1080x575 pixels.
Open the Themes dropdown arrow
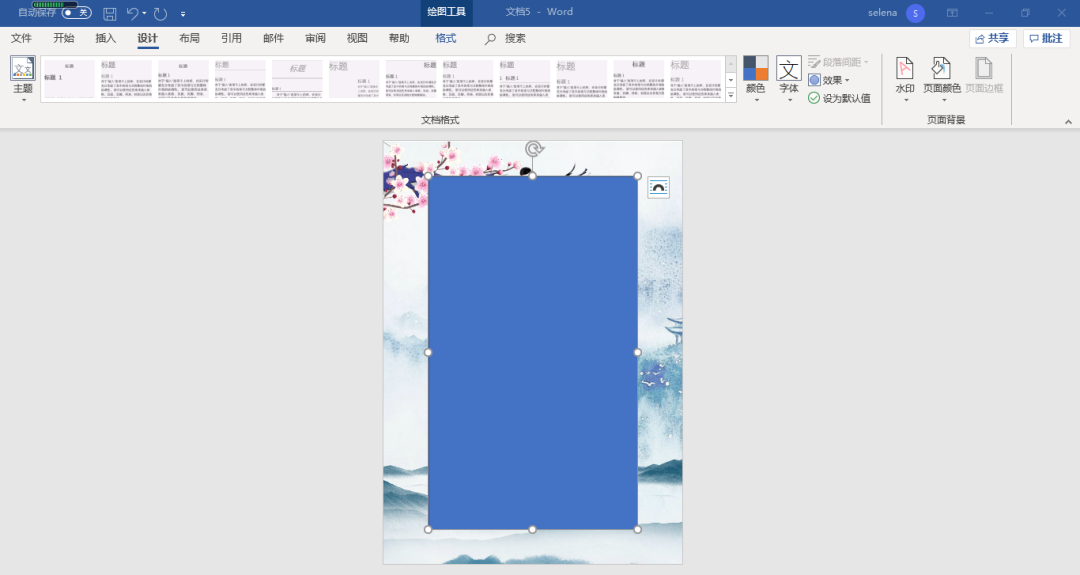click(x=23, y=101)
